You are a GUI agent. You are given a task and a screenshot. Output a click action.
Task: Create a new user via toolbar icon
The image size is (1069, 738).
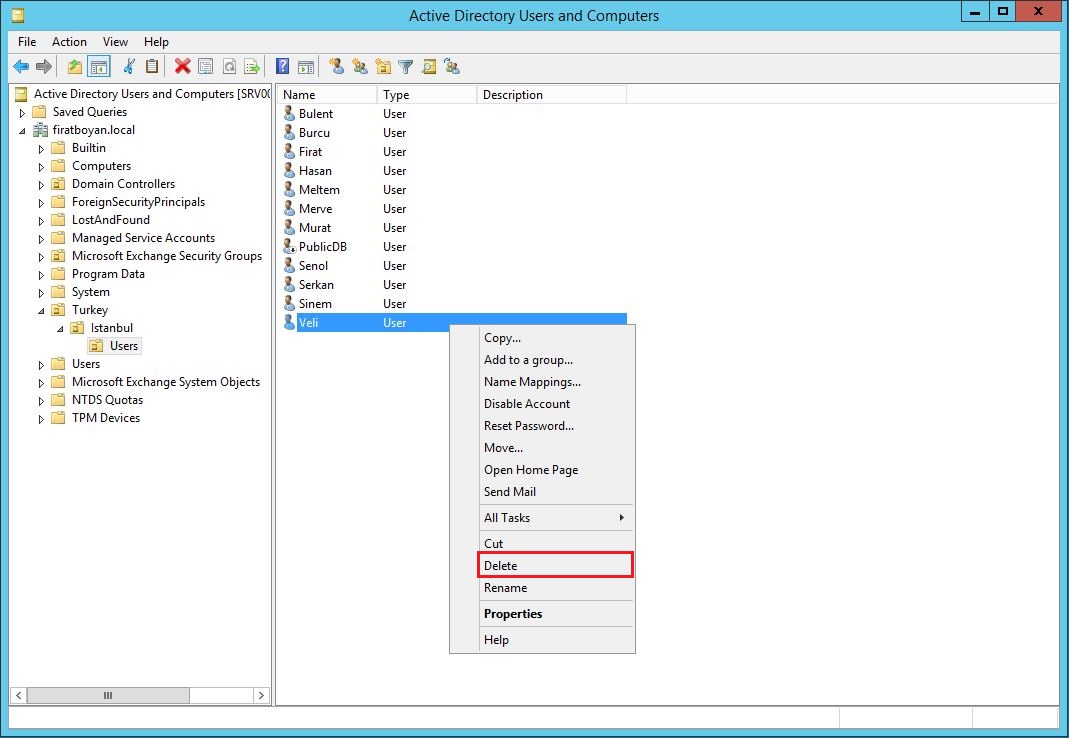336,67
